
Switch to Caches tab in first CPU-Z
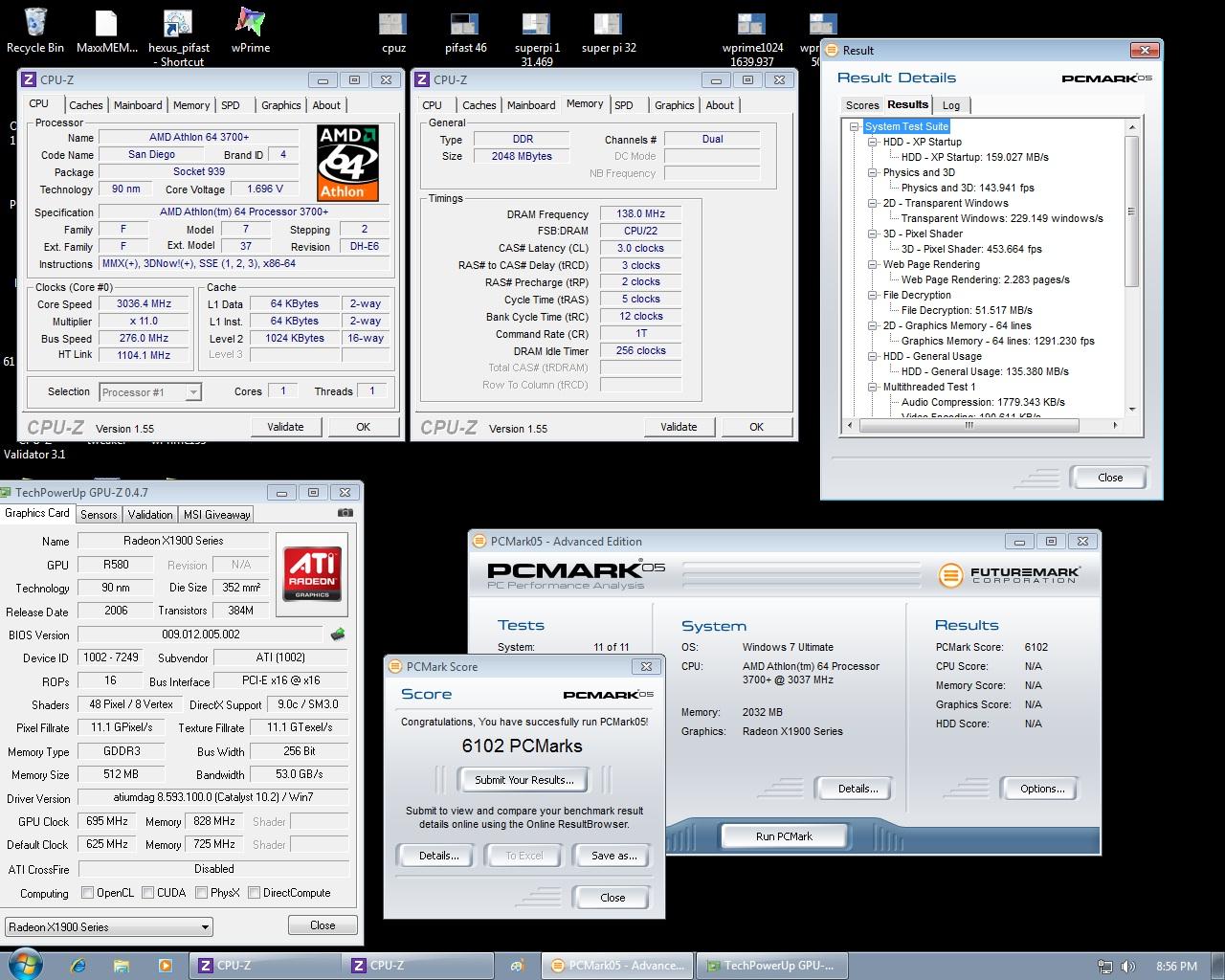click(85, 105)
